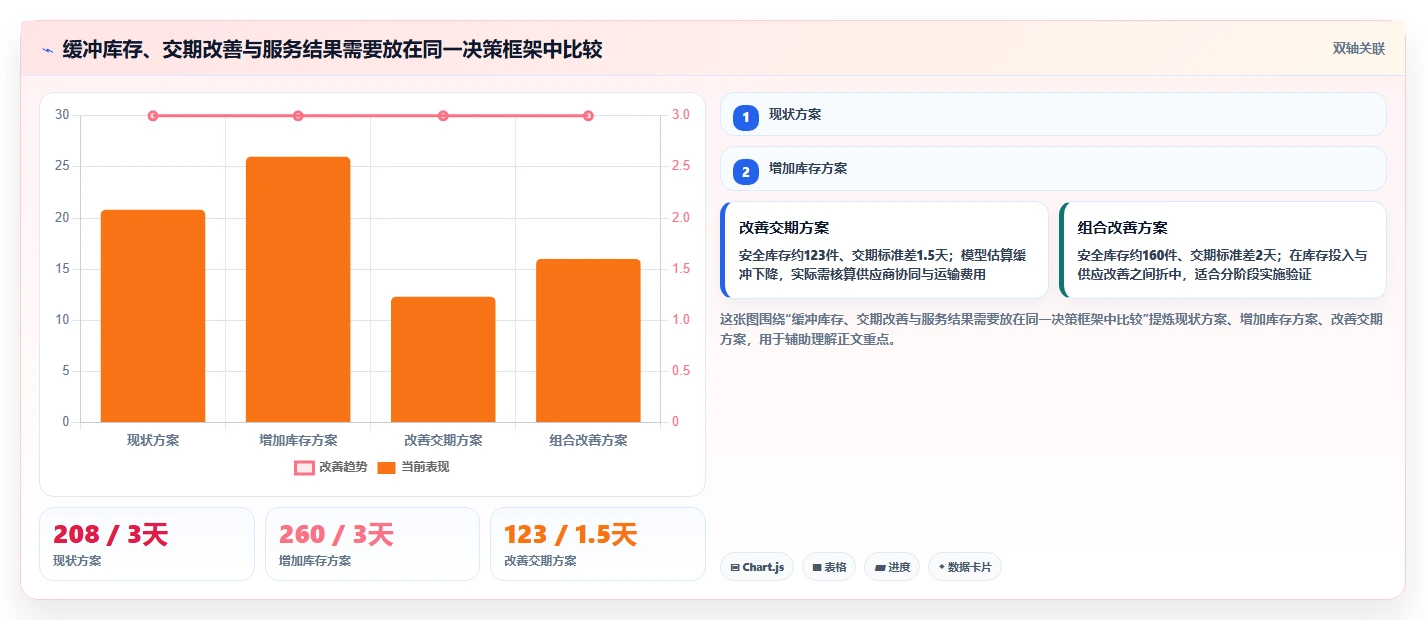Click the number 2 badge

pyautogui.click(x=745, y=172)
